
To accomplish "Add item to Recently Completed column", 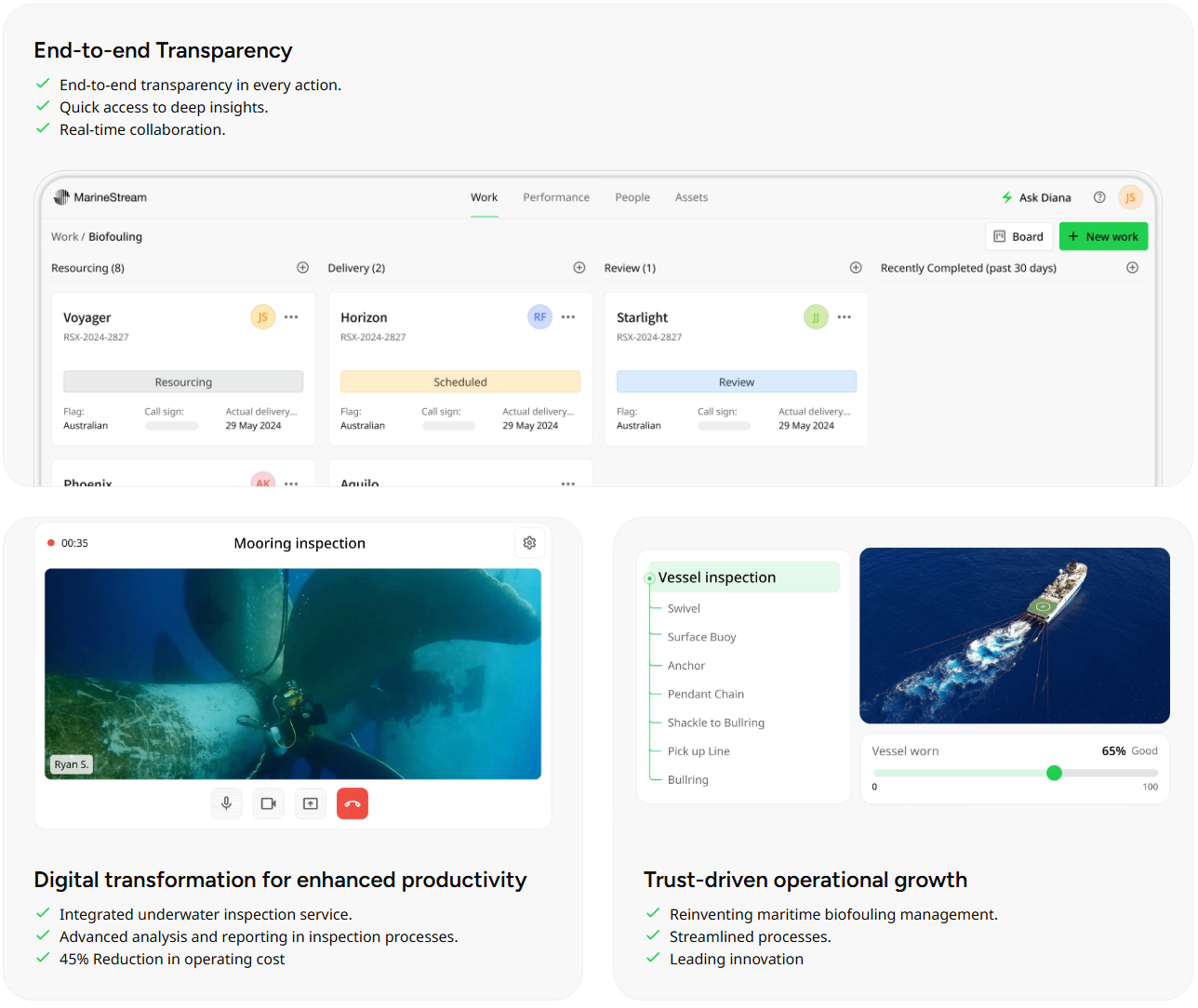I will point(1132,268).
